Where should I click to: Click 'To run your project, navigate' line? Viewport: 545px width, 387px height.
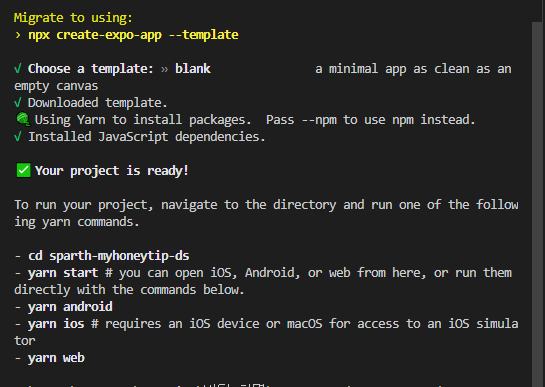[x=266, y=205]
